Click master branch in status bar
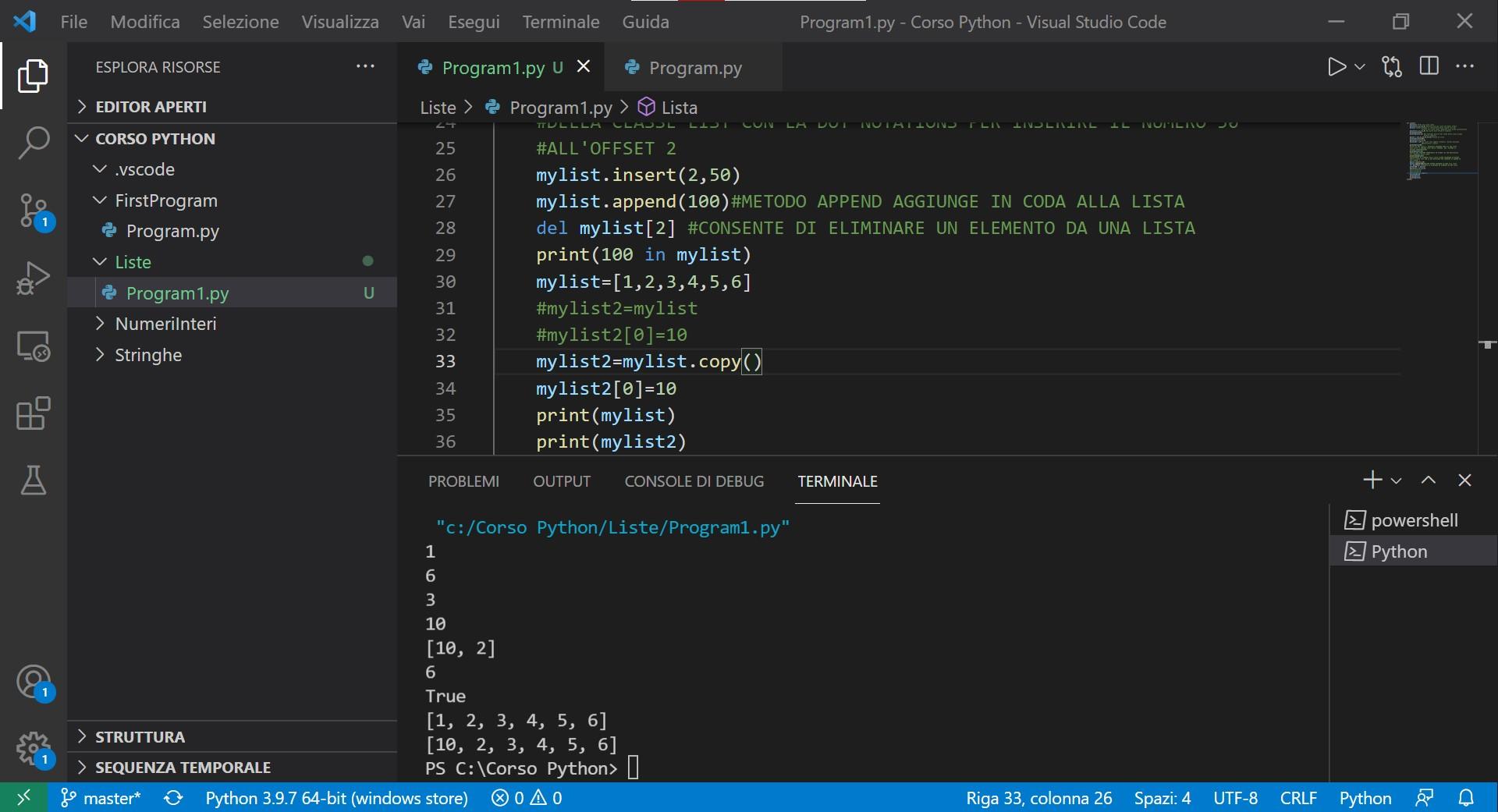The image size is (1498, 812). click(101, 797)
